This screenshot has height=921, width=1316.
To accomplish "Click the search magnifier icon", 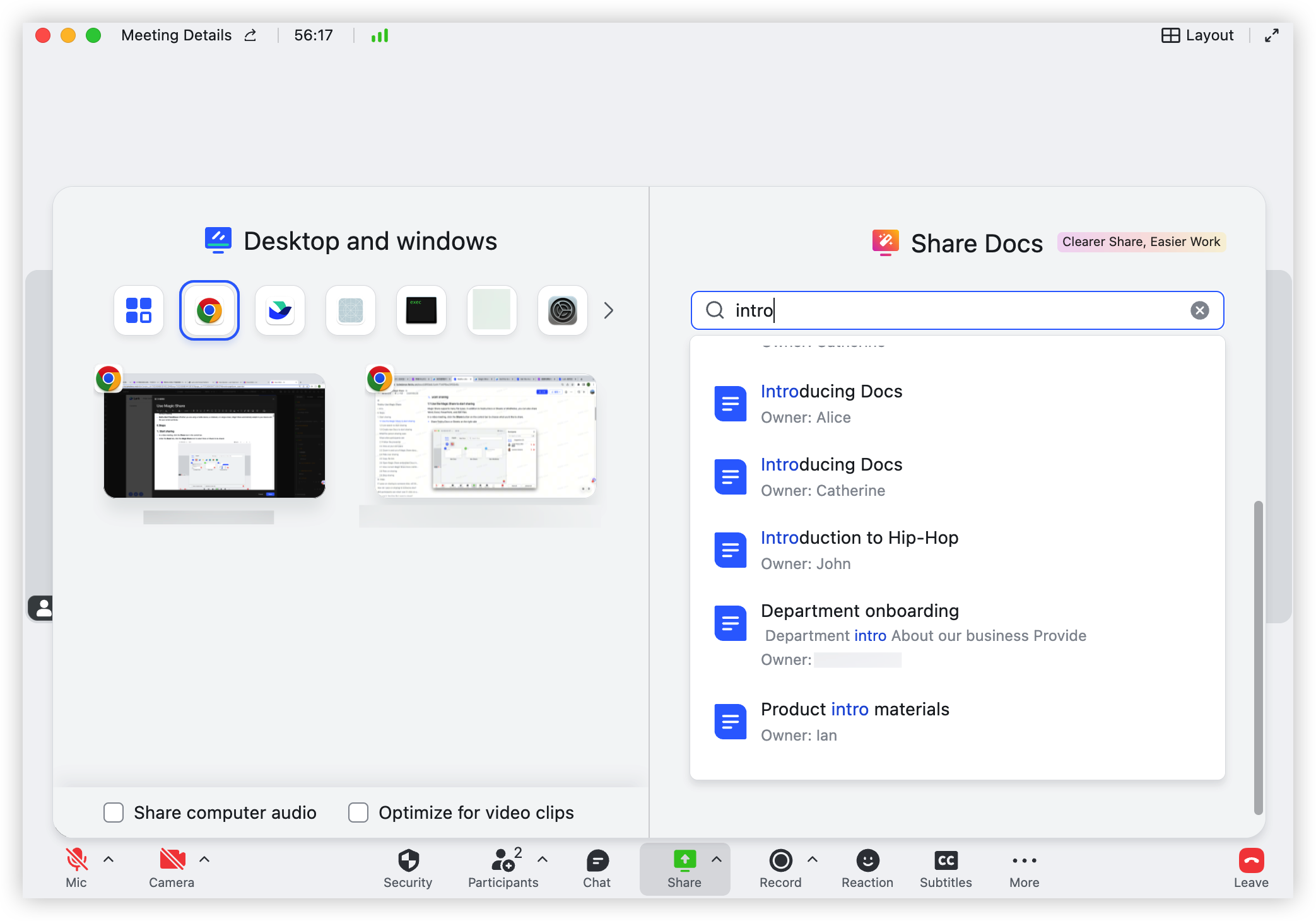I will 715,310.
